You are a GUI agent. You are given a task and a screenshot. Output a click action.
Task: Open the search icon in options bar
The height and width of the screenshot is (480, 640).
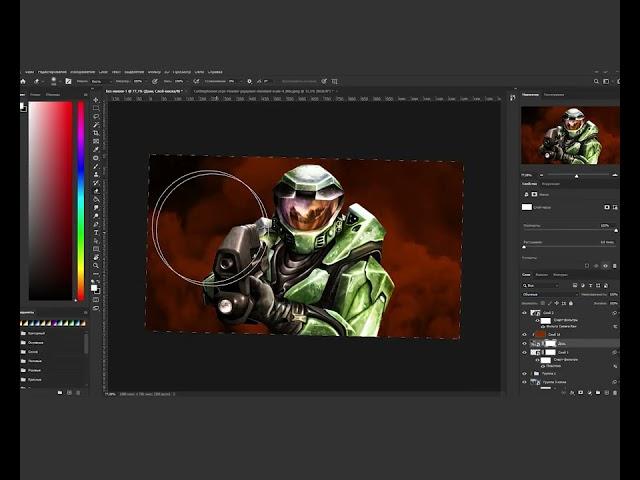596,81
